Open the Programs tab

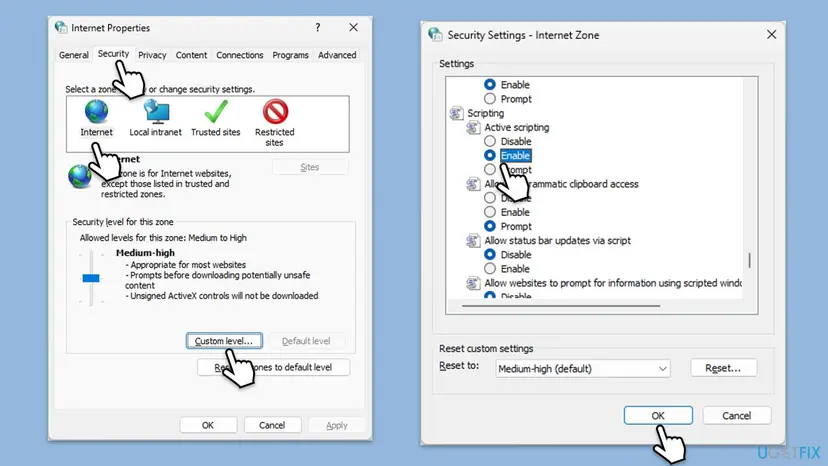(290, 55)
